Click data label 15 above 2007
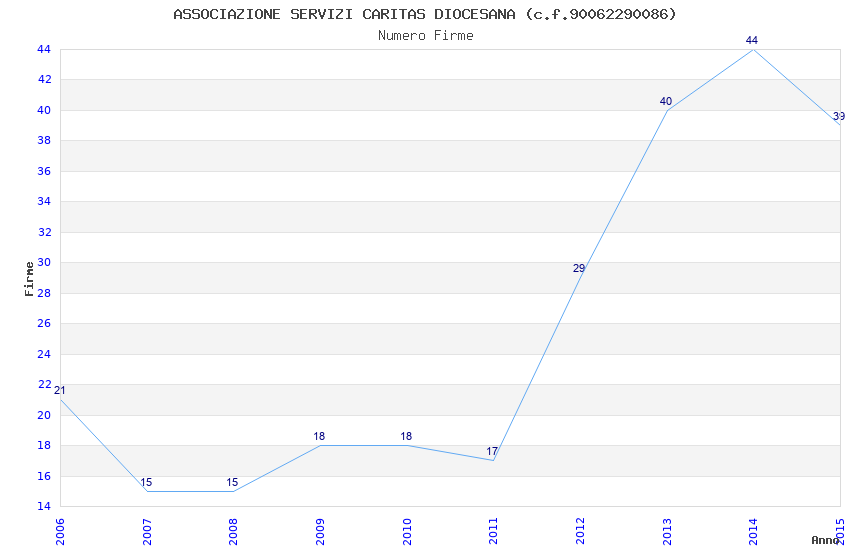The height and width of the screenshot is (550, 850). [146, 482]
